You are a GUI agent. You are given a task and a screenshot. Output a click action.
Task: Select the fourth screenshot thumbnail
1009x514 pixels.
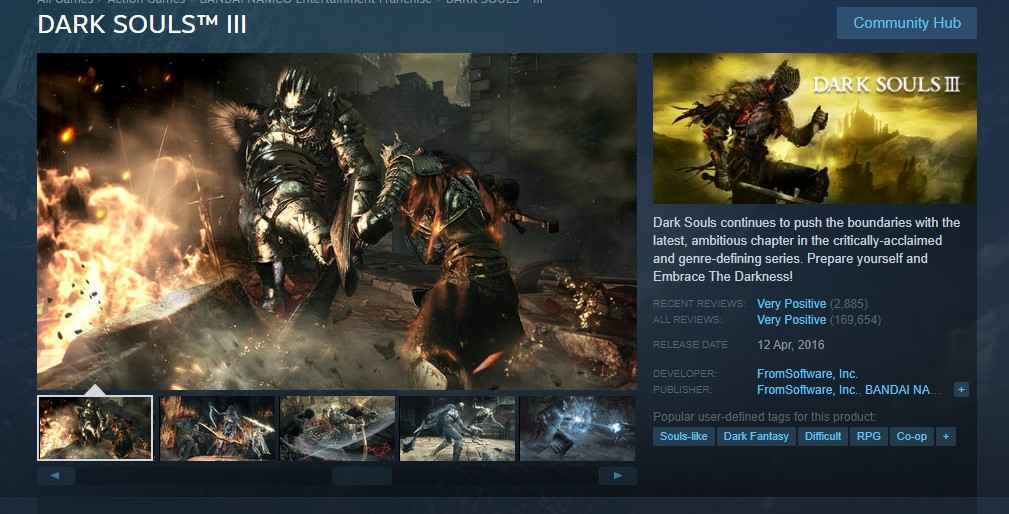click(458, 428)
